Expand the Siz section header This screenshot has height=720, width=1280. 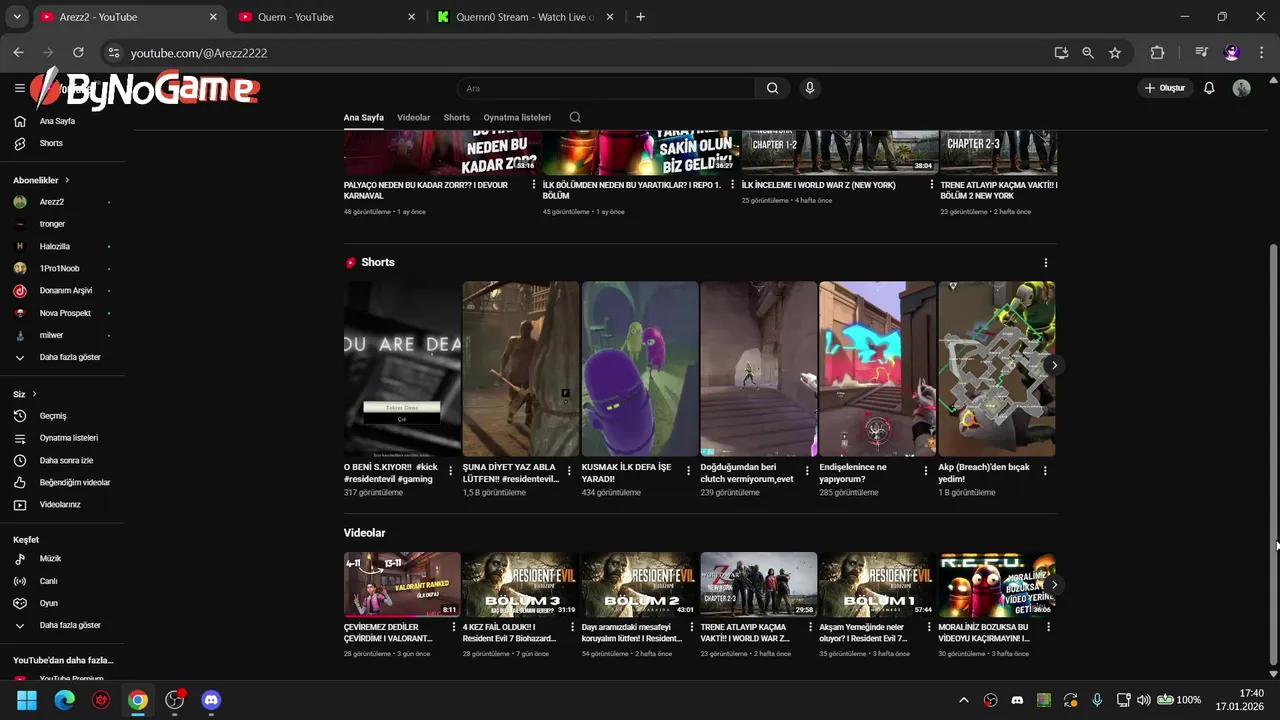tap(25, 394)
